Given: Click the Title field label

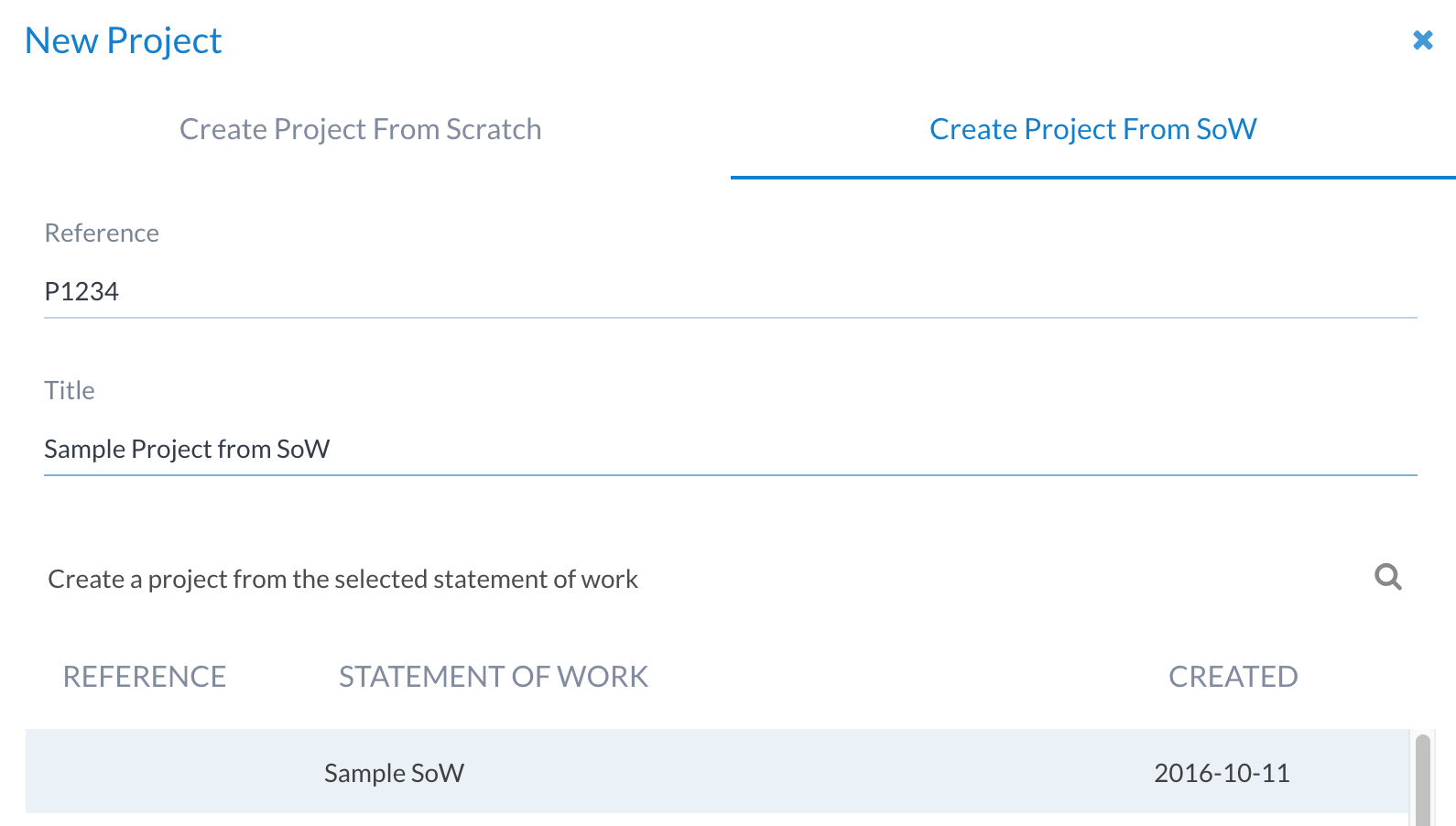Looking at the screenshot, I should point(70,391).
